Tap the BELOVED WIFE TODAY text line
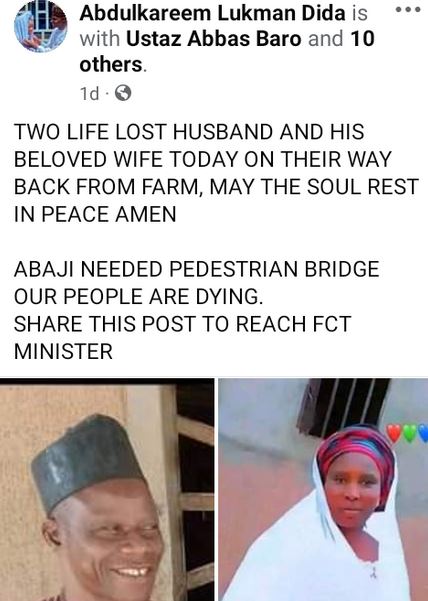Image resolution: width=428 pixels, height=601 pixels. click(x=203, y=159)
